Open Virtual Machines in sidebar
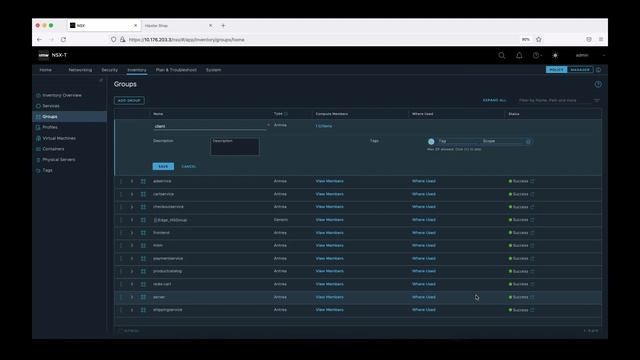Screen dimensions: 640x360 (x=59, y=138)
